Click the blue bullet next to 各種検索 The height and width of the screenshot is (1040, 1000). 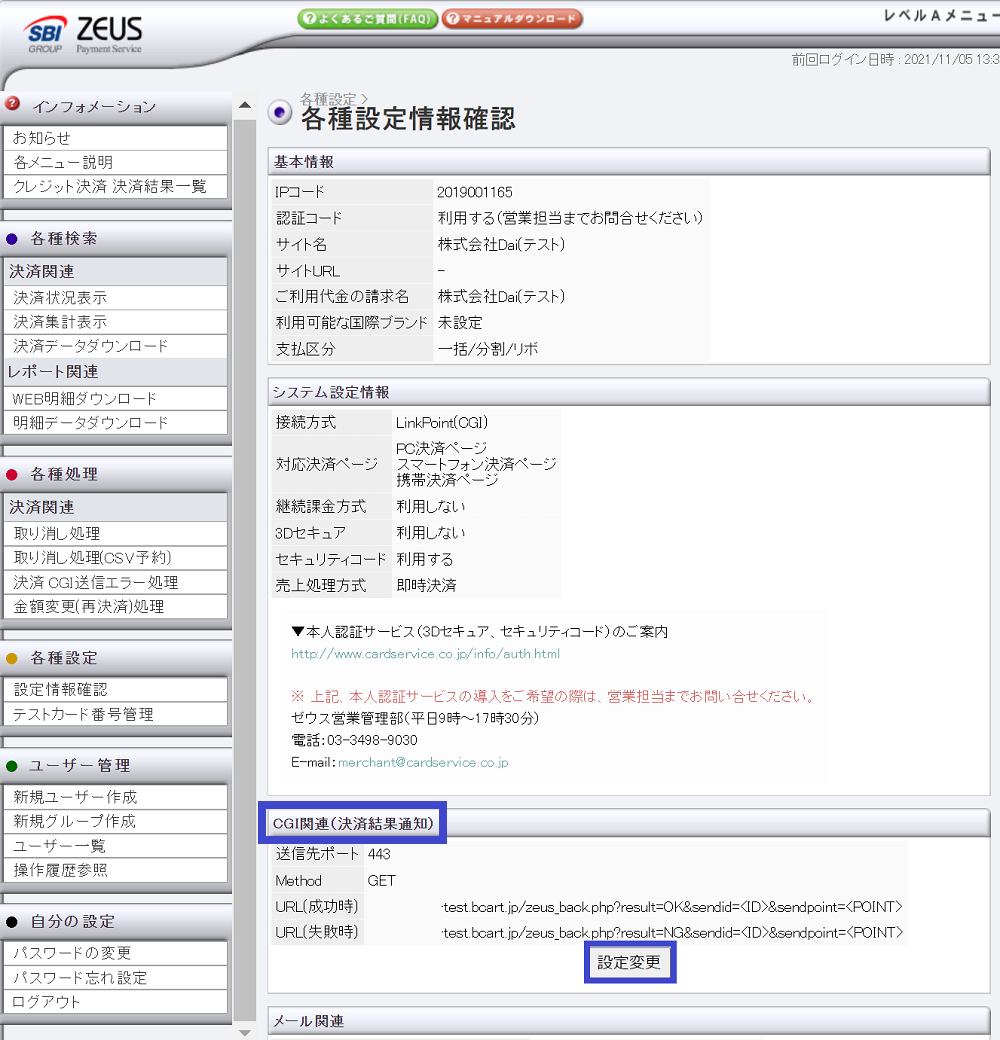point(12,239)
